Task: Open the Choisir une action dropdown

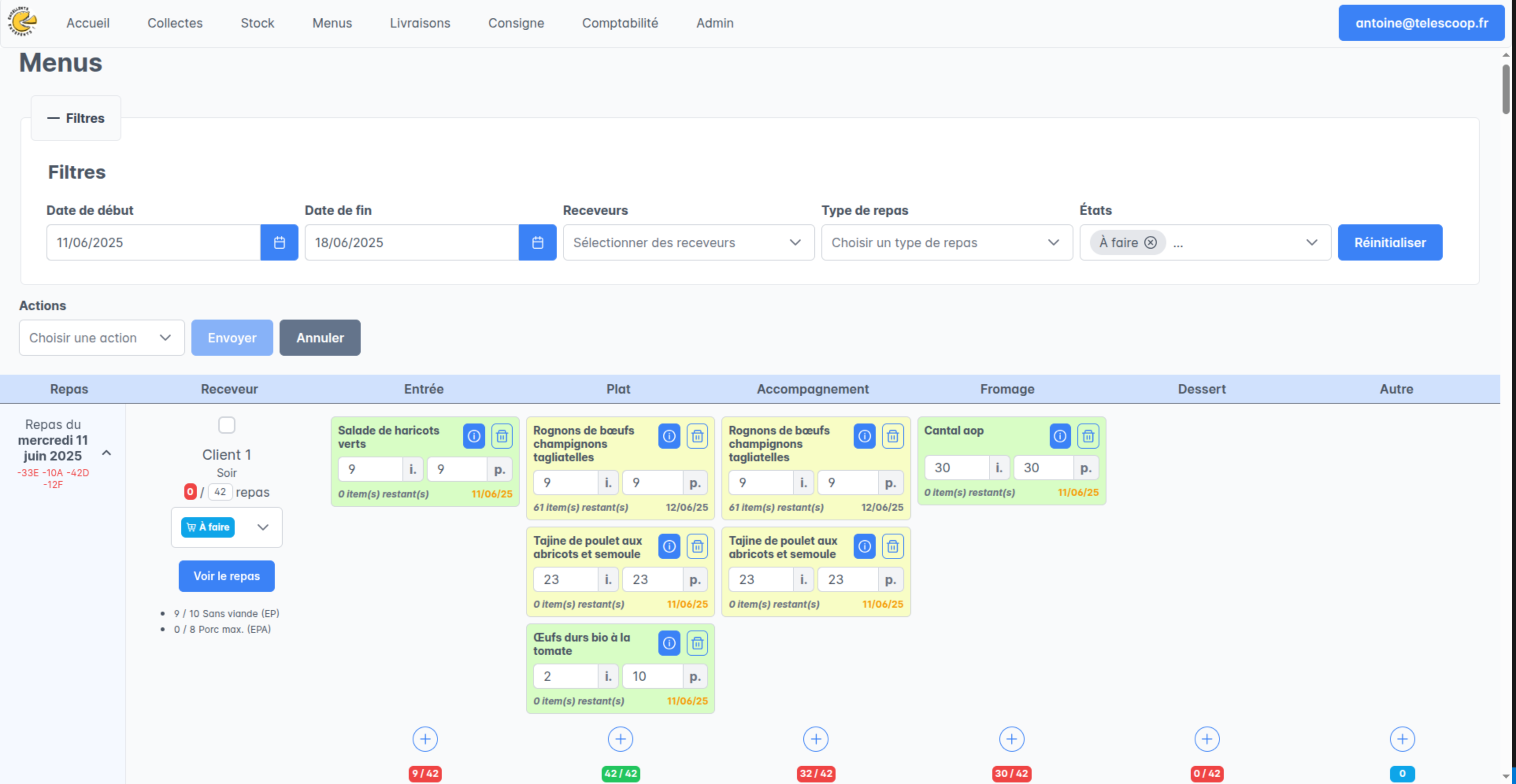Action: click(101, 338)
